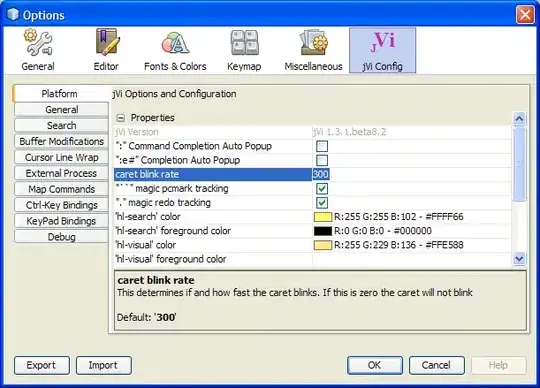Disable magic redo tracking checkbox
Viewport: 540px width, 388px height.
[322, 202]
